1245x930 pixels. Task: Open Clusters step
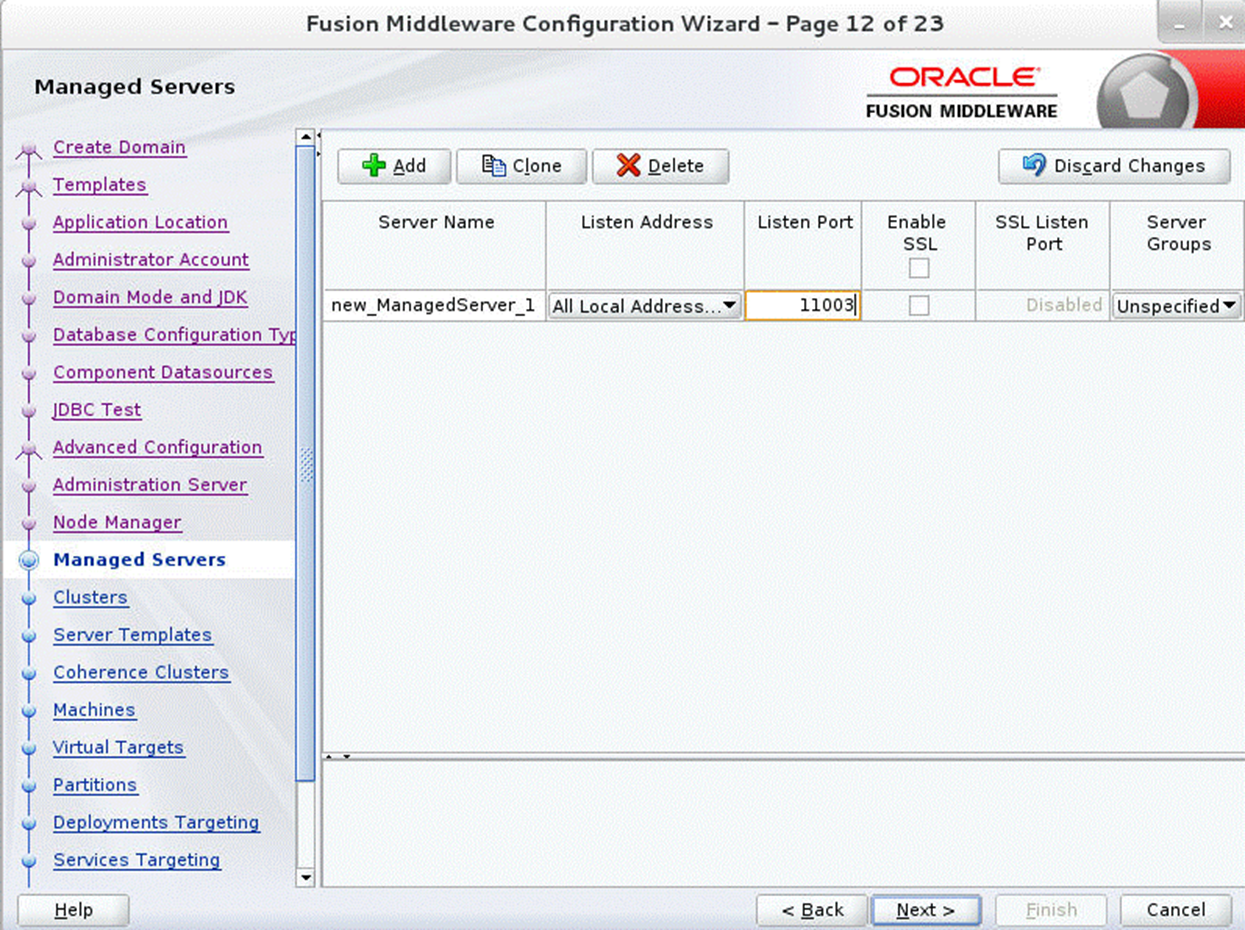point(90,597)
